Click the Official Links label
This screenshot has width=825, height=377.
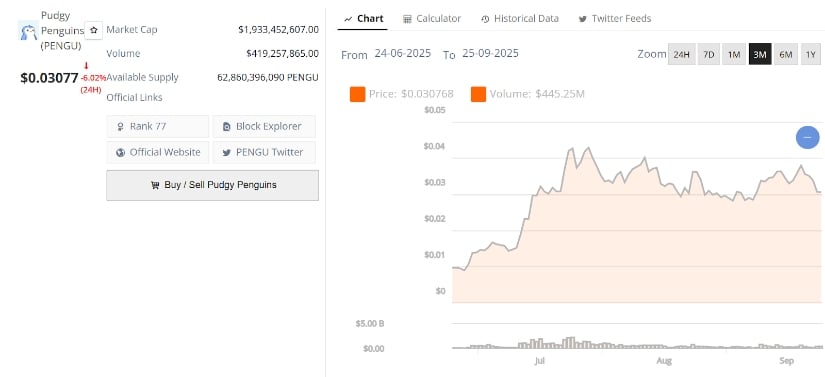click(134, 98)
